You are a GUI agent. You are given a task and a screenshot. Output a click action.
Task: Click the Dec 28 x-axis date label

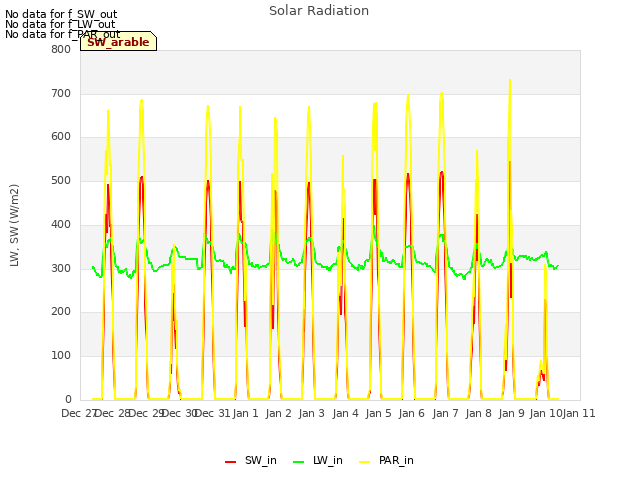[x=112, y=413]
